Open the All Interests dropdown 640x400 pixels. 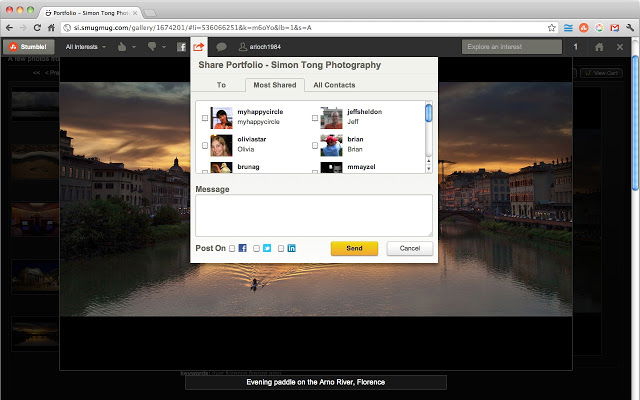tap(85, 47)
